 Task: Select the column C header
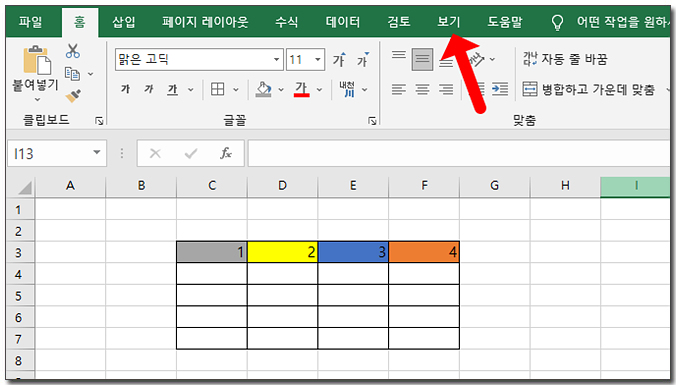212,186
